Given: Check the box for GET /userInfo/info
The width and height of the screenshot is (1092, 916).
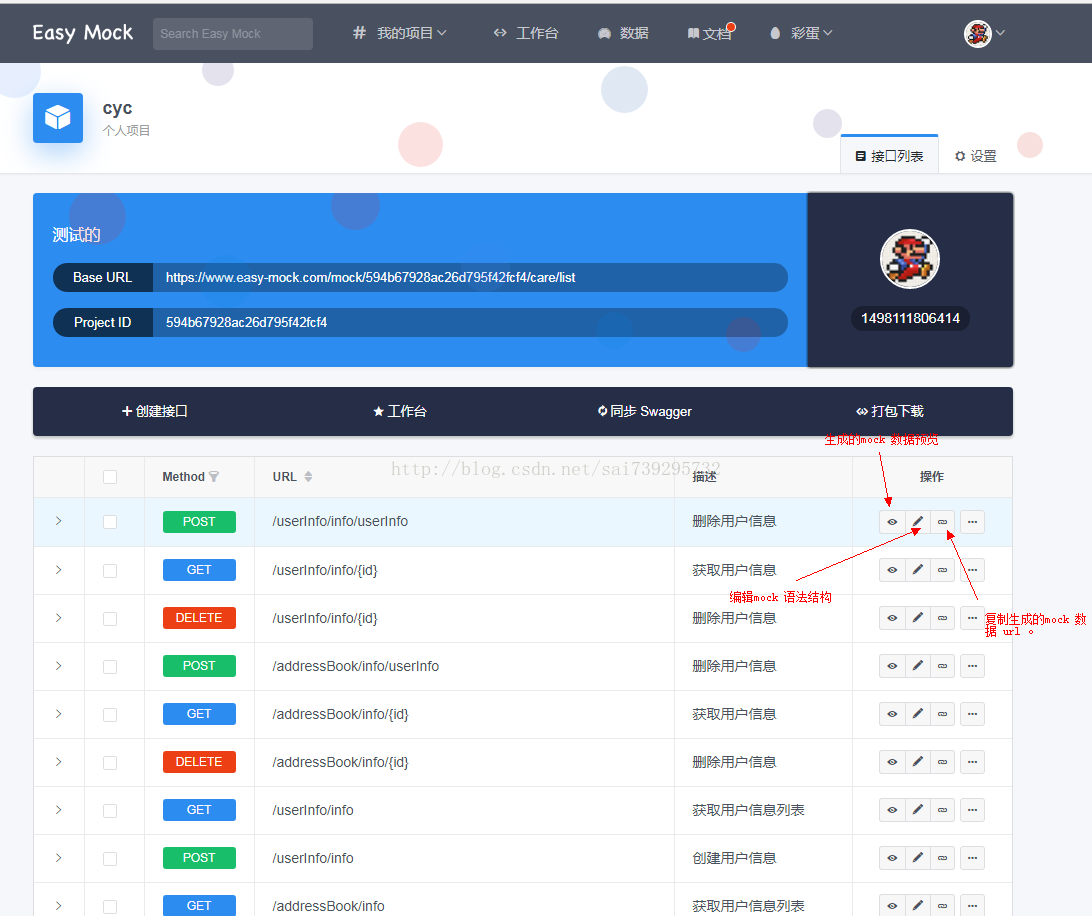Looking at the screenshot, I should 110,811.
